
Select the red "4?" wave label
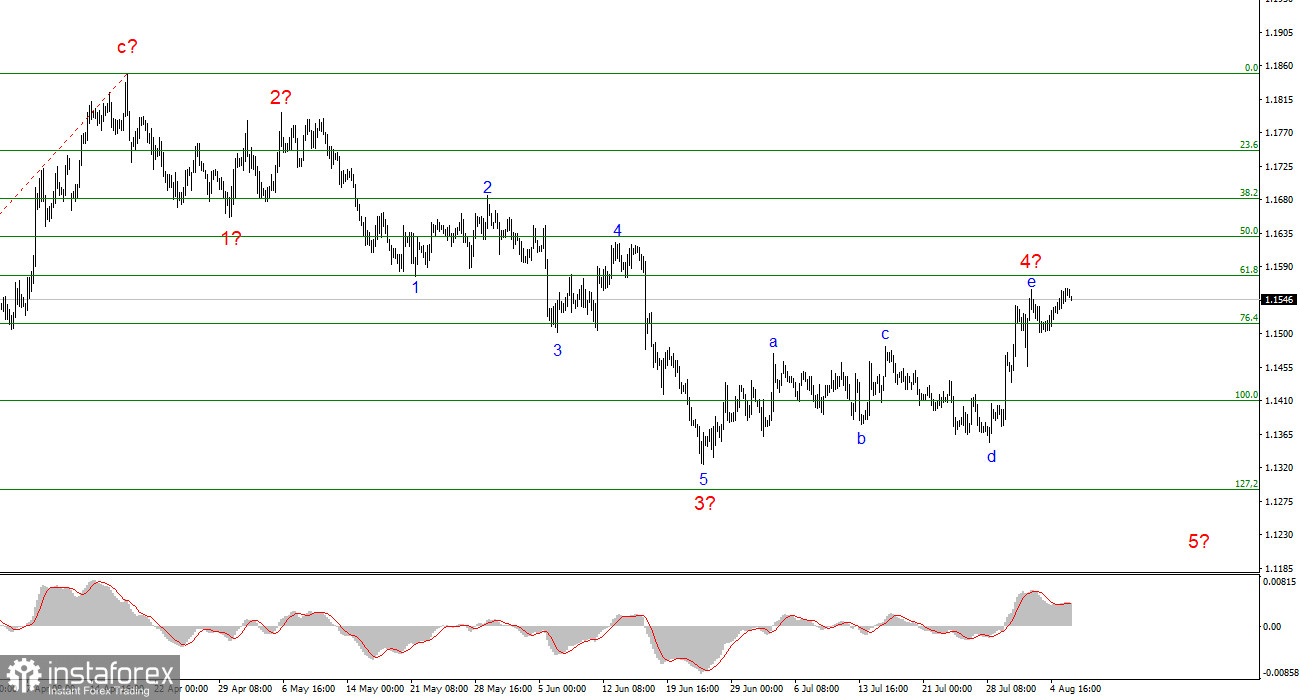tap(1031, 261)
